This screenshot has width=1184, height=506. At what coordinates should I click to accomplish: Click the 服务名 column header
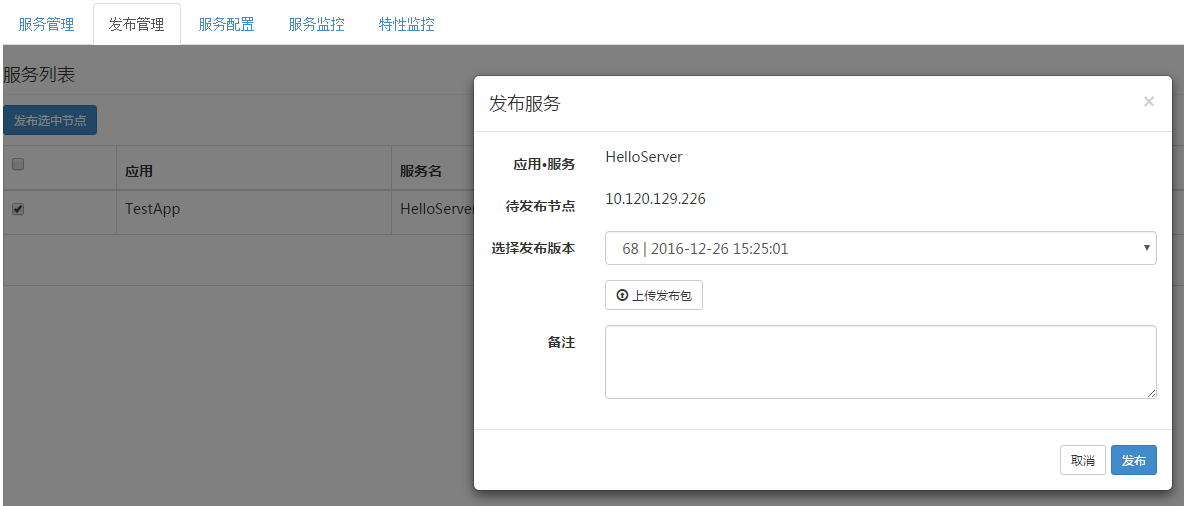(x=421, y=171)
